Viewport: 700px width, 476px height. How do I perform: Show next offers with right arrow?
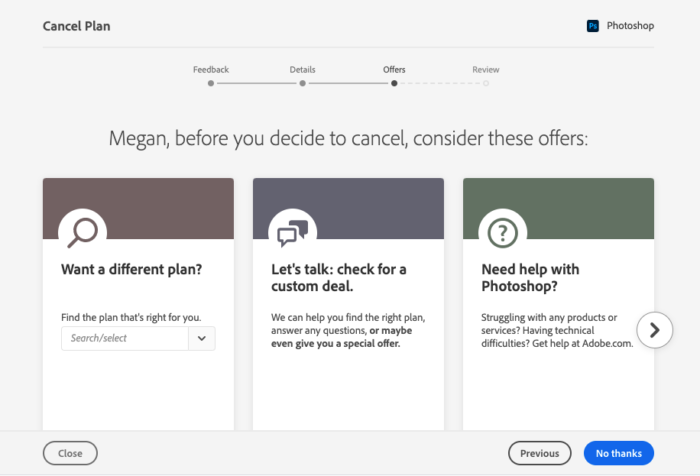coord(654,330)
